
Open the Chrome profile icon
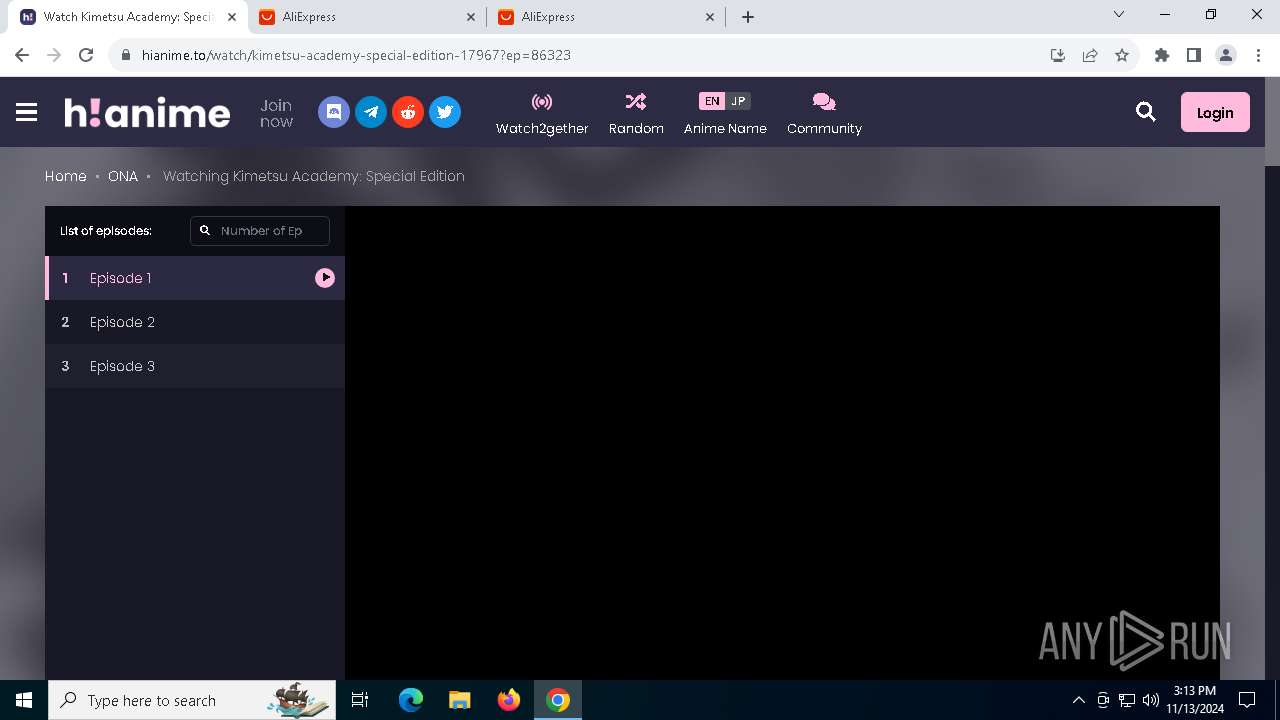1226,55
